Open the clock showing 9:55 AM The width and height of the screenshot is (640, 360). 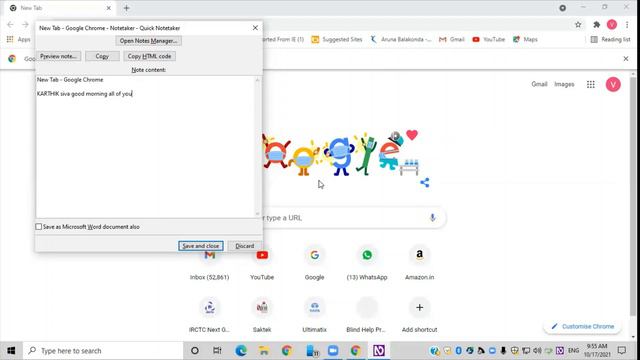[597, 351]
